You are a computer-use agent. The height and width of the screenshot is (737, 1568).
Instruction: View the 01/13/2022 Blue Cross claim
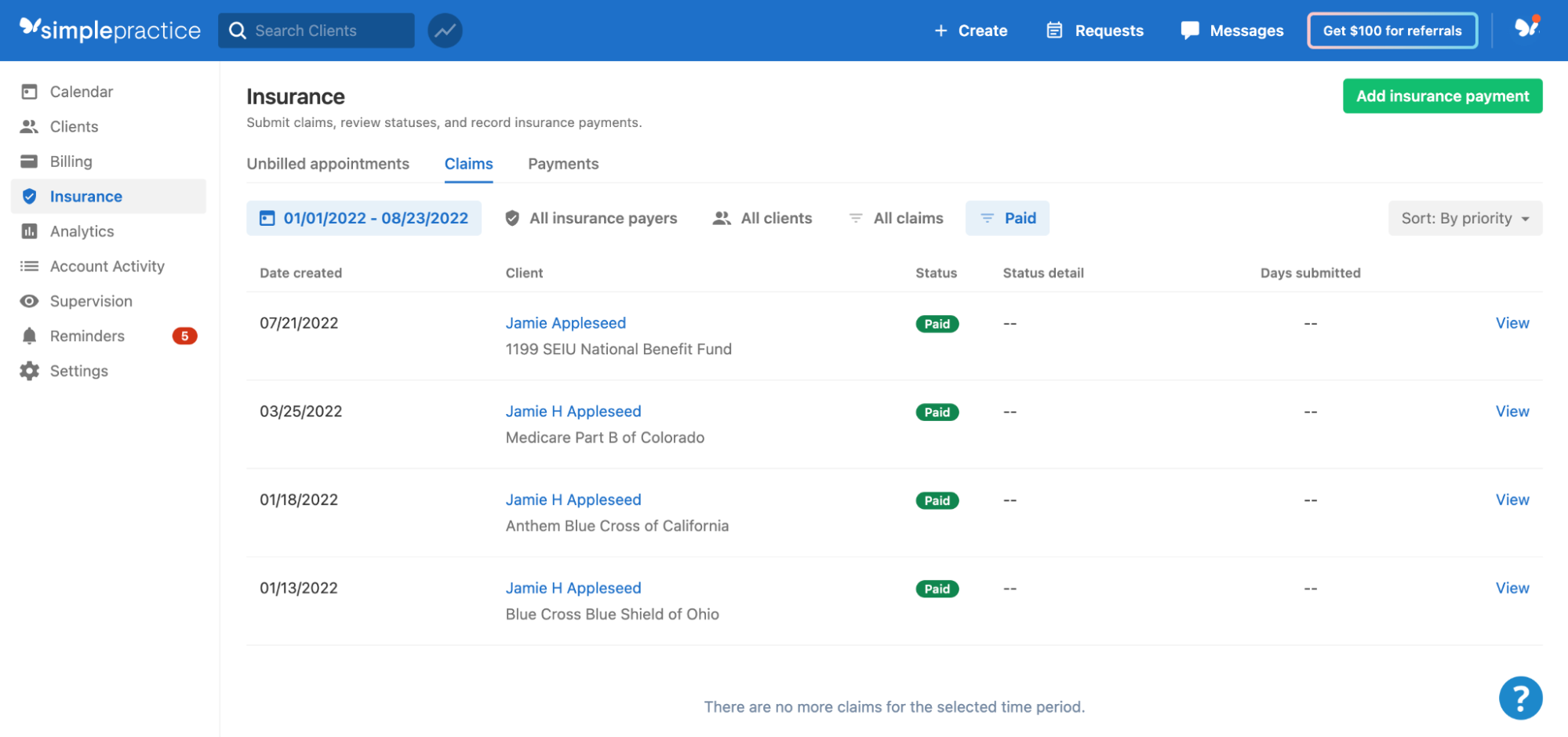(1512, 588)
